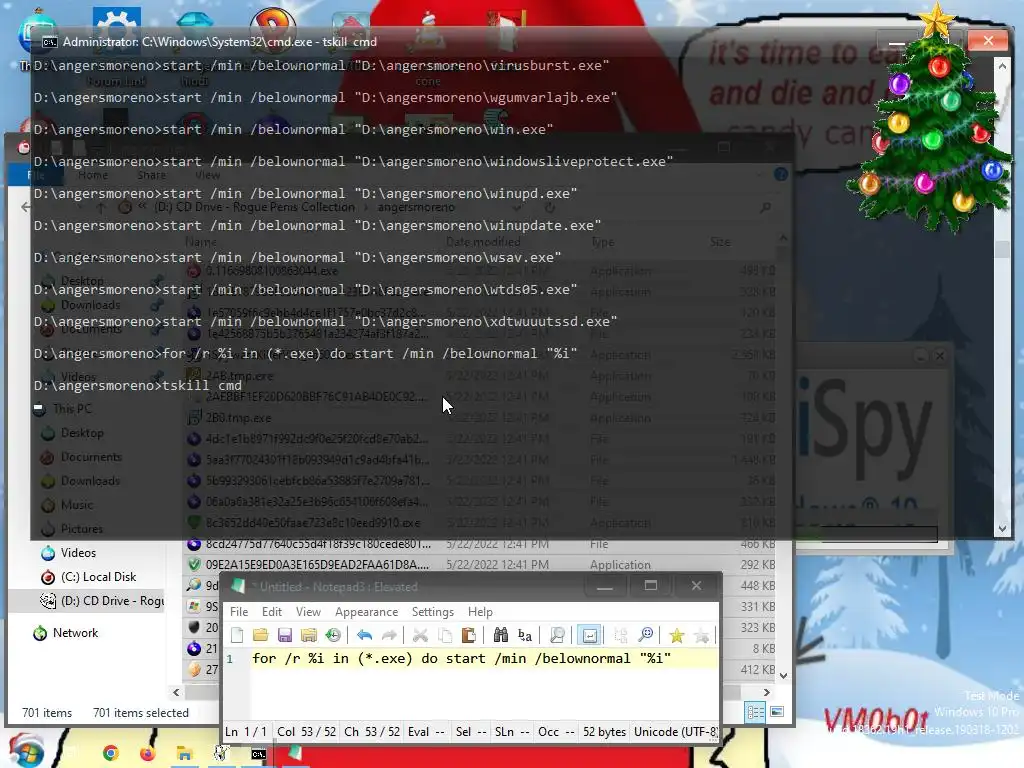Open the View menu in Notepad3
Viewport: 1024px width, 768px height.
pos(308,612)
